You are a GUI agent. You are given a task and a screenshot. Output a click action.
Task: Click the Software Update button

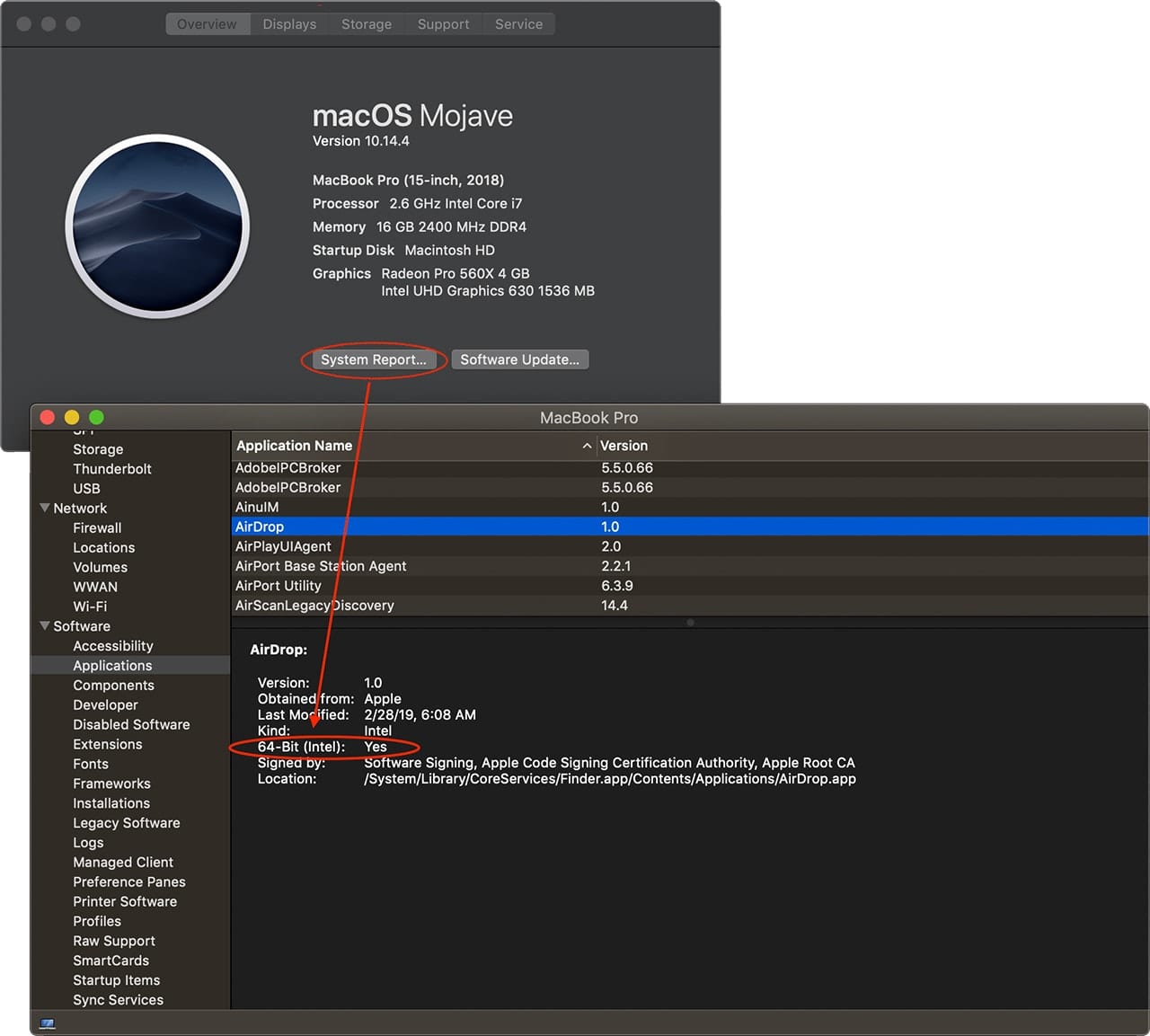[519, 359]
